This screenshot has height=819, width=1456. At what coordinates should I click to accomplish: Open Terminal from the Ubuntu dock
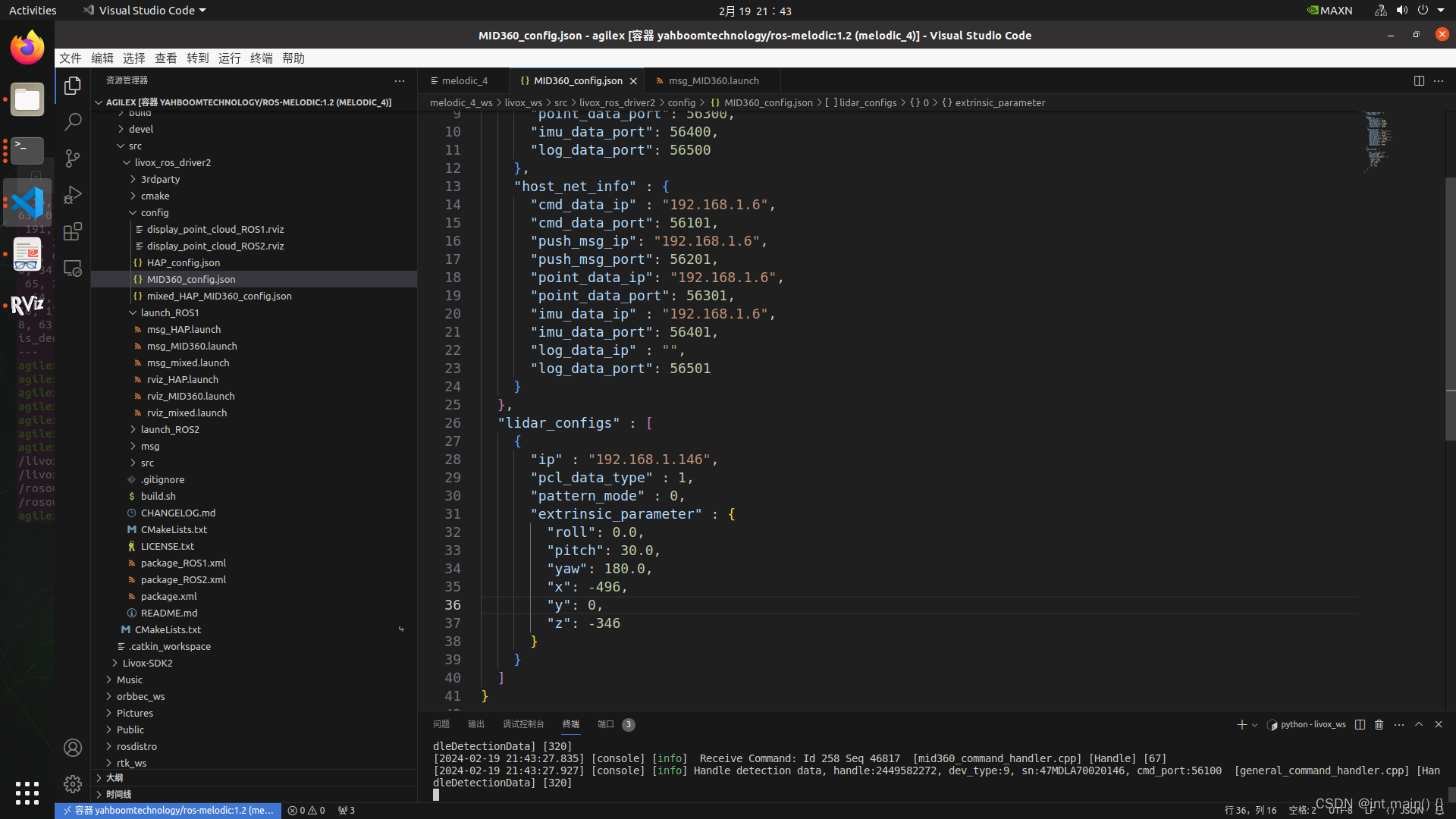point(27,151)
